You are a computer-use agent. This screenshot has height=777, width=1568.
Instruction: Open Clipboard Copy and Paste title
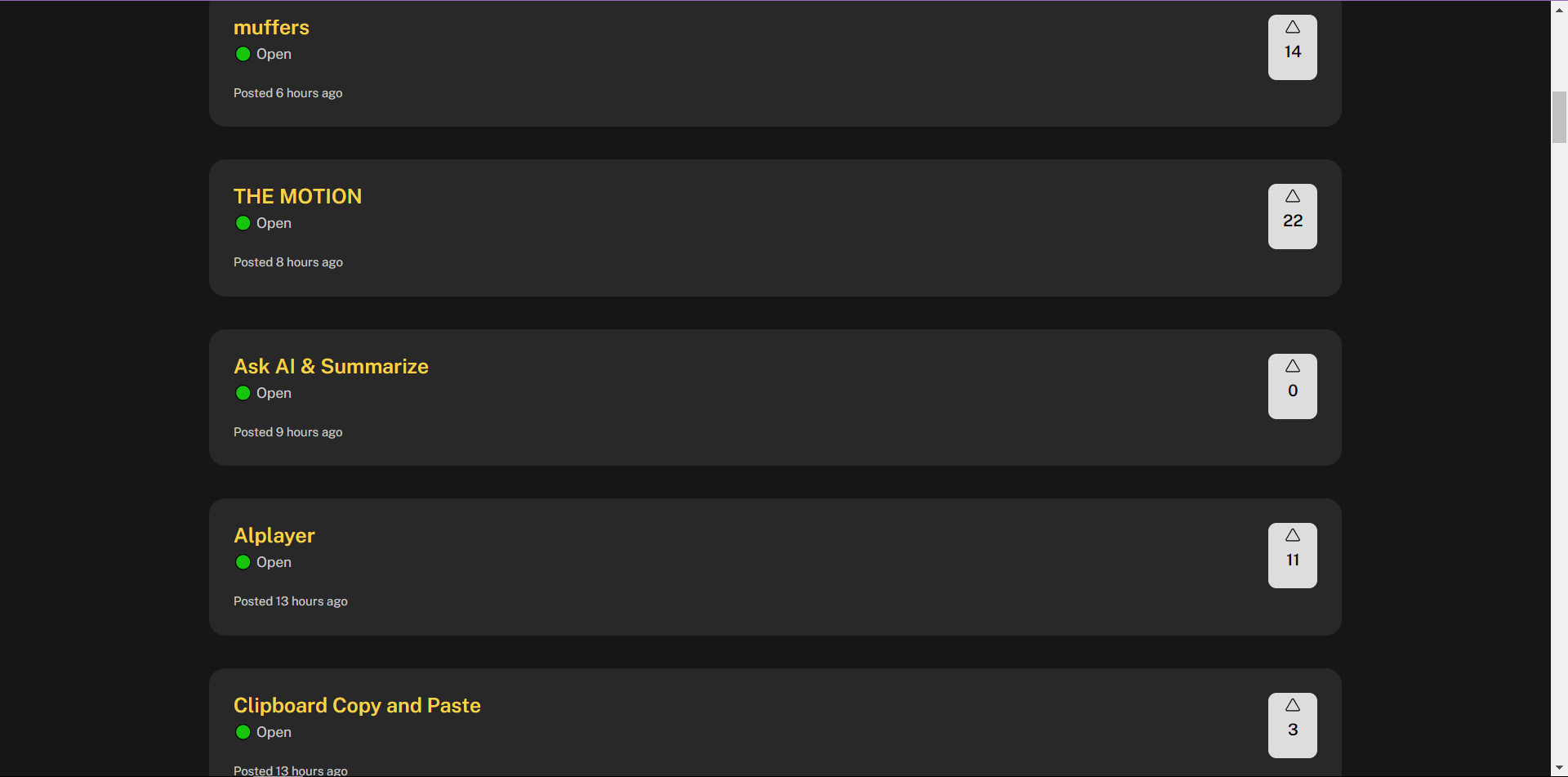357,706
